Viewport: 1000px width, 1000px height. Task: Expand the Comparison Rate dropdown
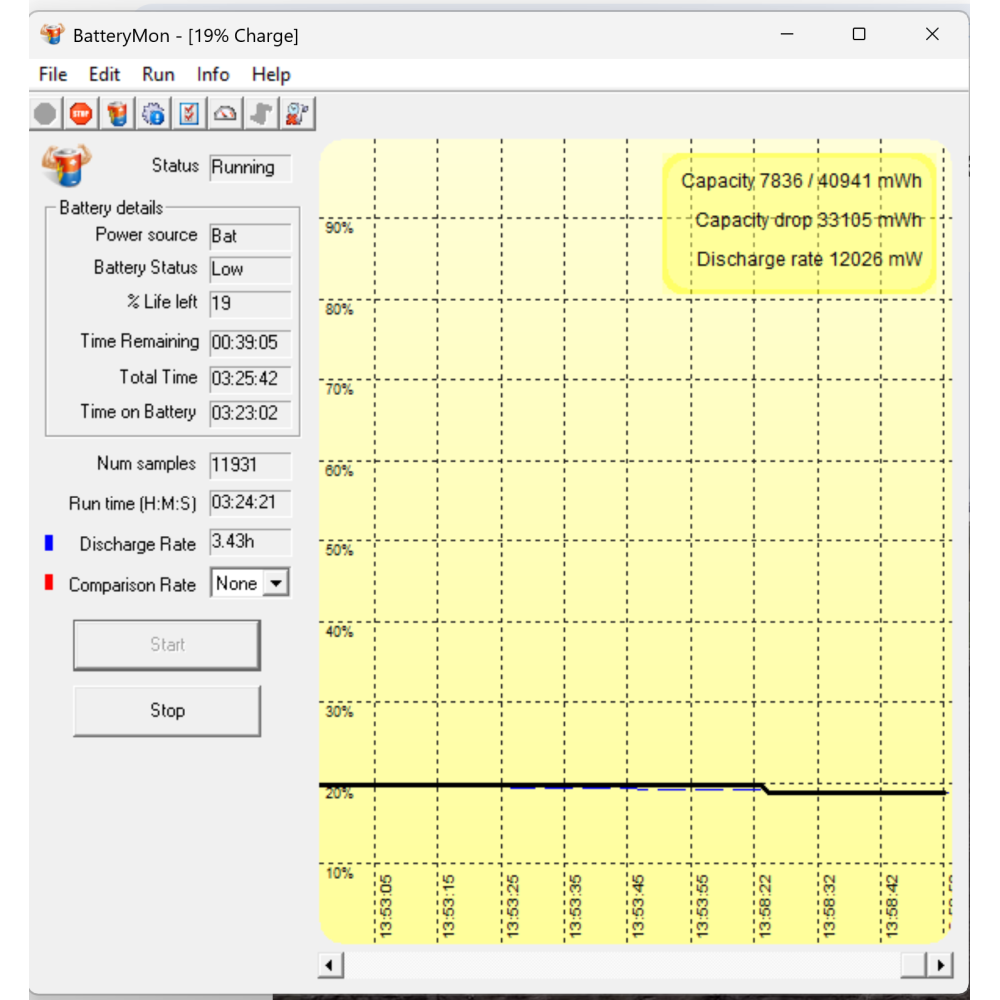point(276,583)
